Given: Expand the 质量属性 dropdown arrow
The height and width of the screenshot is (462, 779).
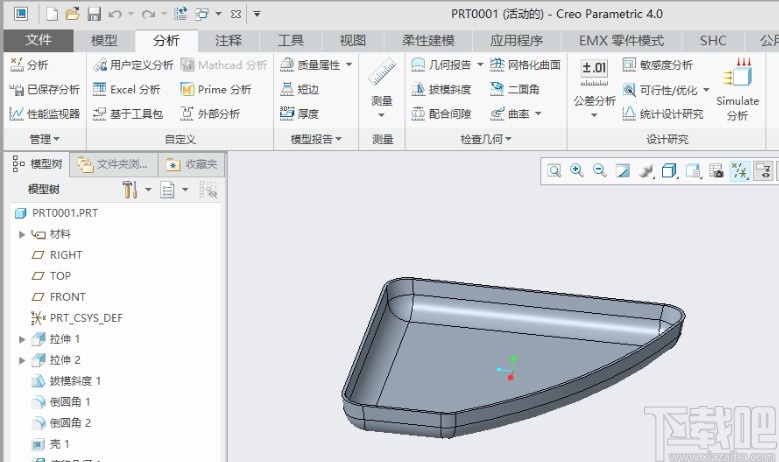Looking at the screenshot, I should [x=349, y=65].
